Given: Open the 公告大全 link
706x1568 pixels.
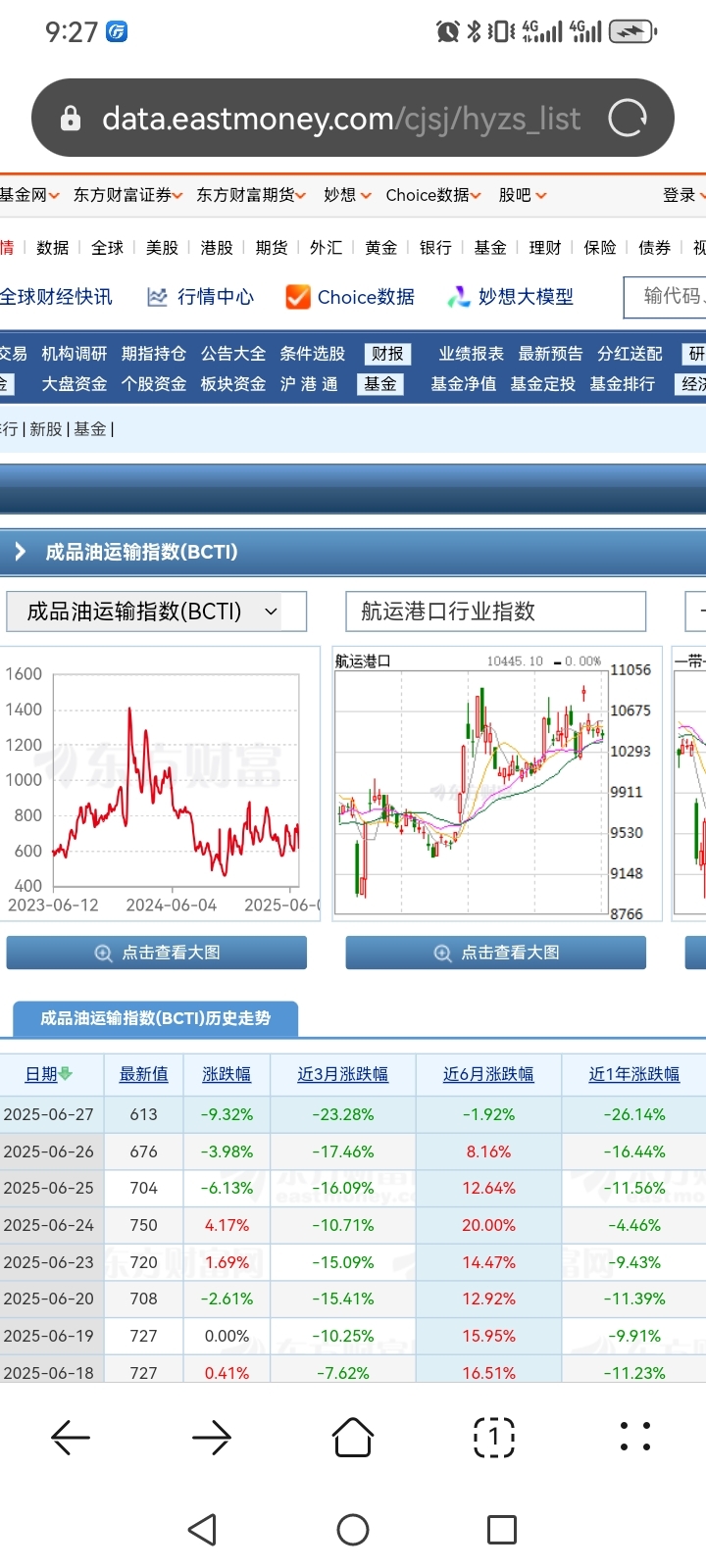Looking at the screenshot, I should point(233,354).
